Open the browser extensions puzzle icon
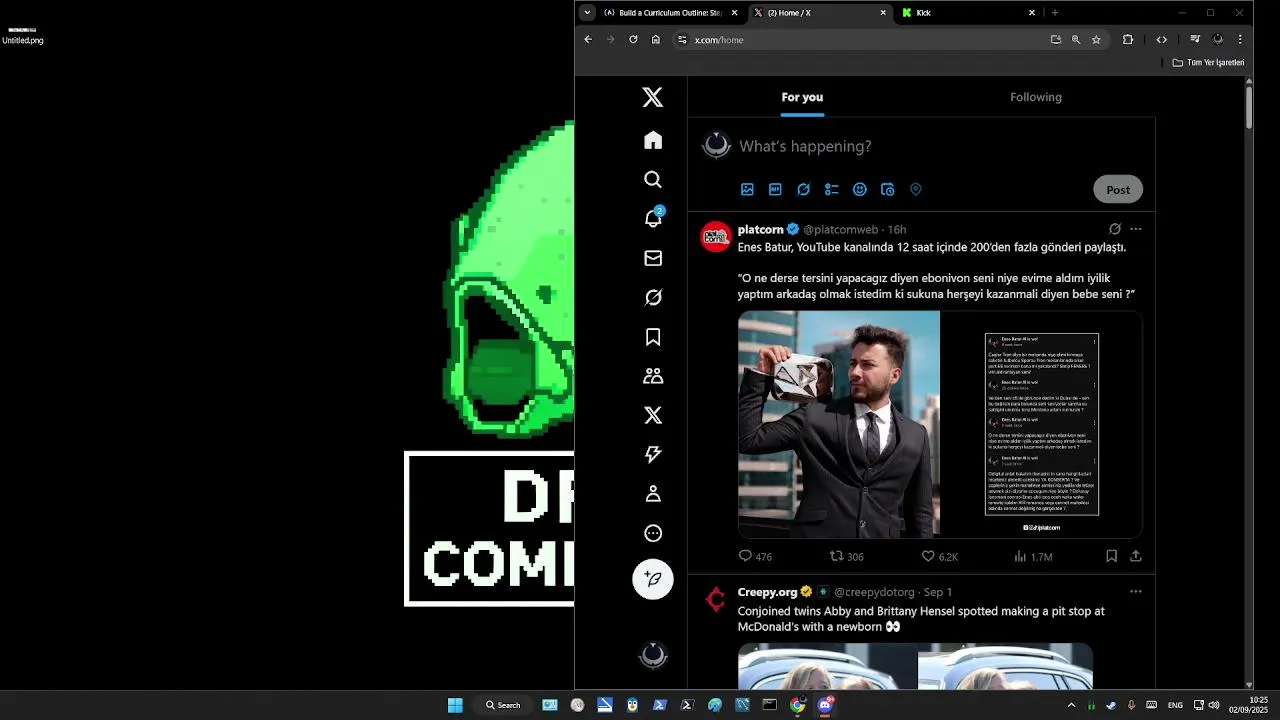This screenshot has height=720, width=1280. click(1128, 40)
